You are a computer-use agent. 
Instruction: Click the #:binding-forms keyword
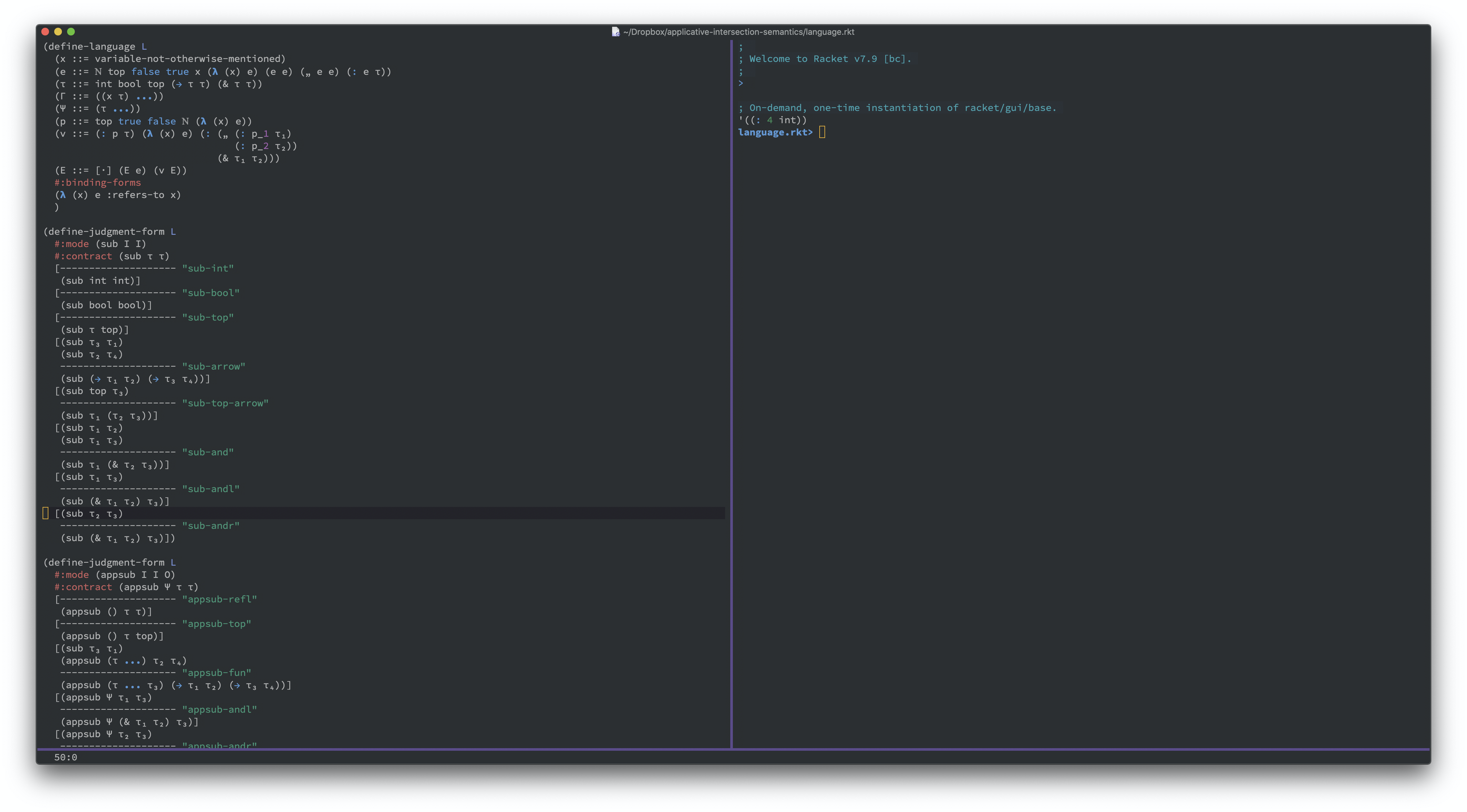[98, 182]
